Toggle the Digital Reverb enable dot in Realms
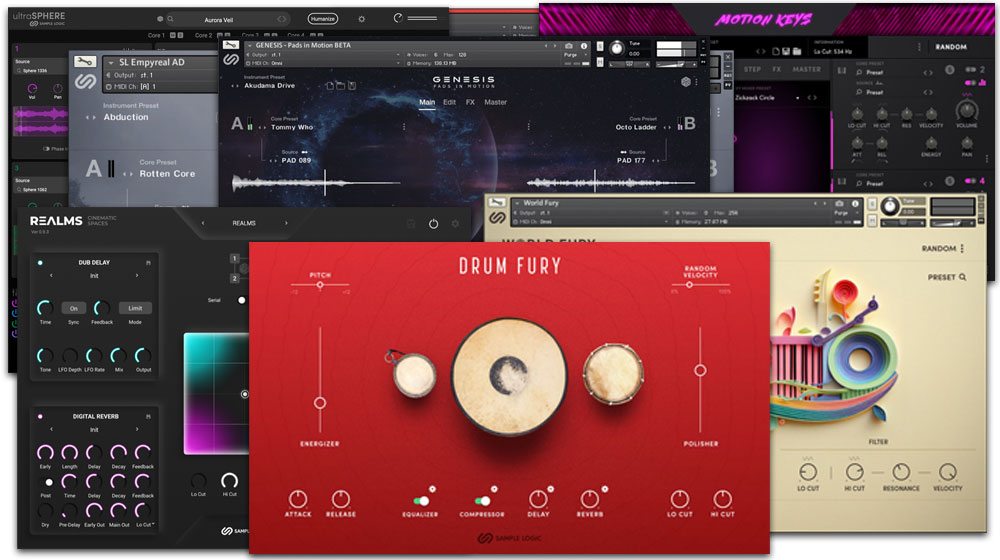This screenshot has width=1000, height=560. (x=40, y=416)
